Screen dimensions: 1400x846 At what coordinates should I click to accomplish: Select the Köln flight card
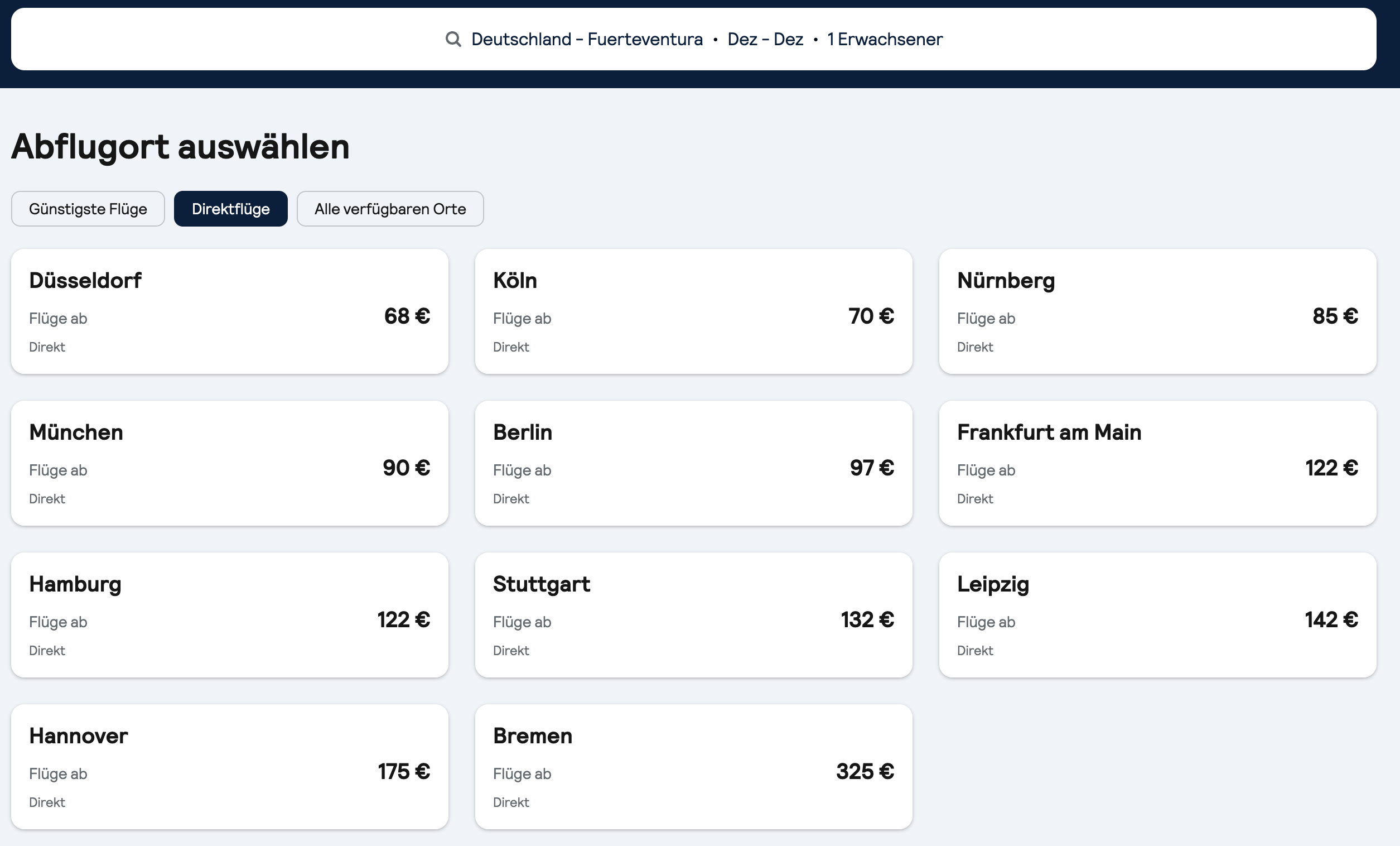coord(693,311)
